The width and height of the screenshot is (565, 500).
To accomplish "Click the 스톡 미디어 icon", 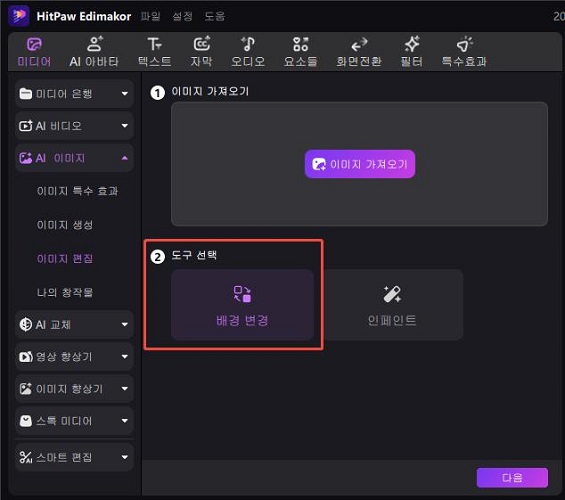I will tap(26, 421).
